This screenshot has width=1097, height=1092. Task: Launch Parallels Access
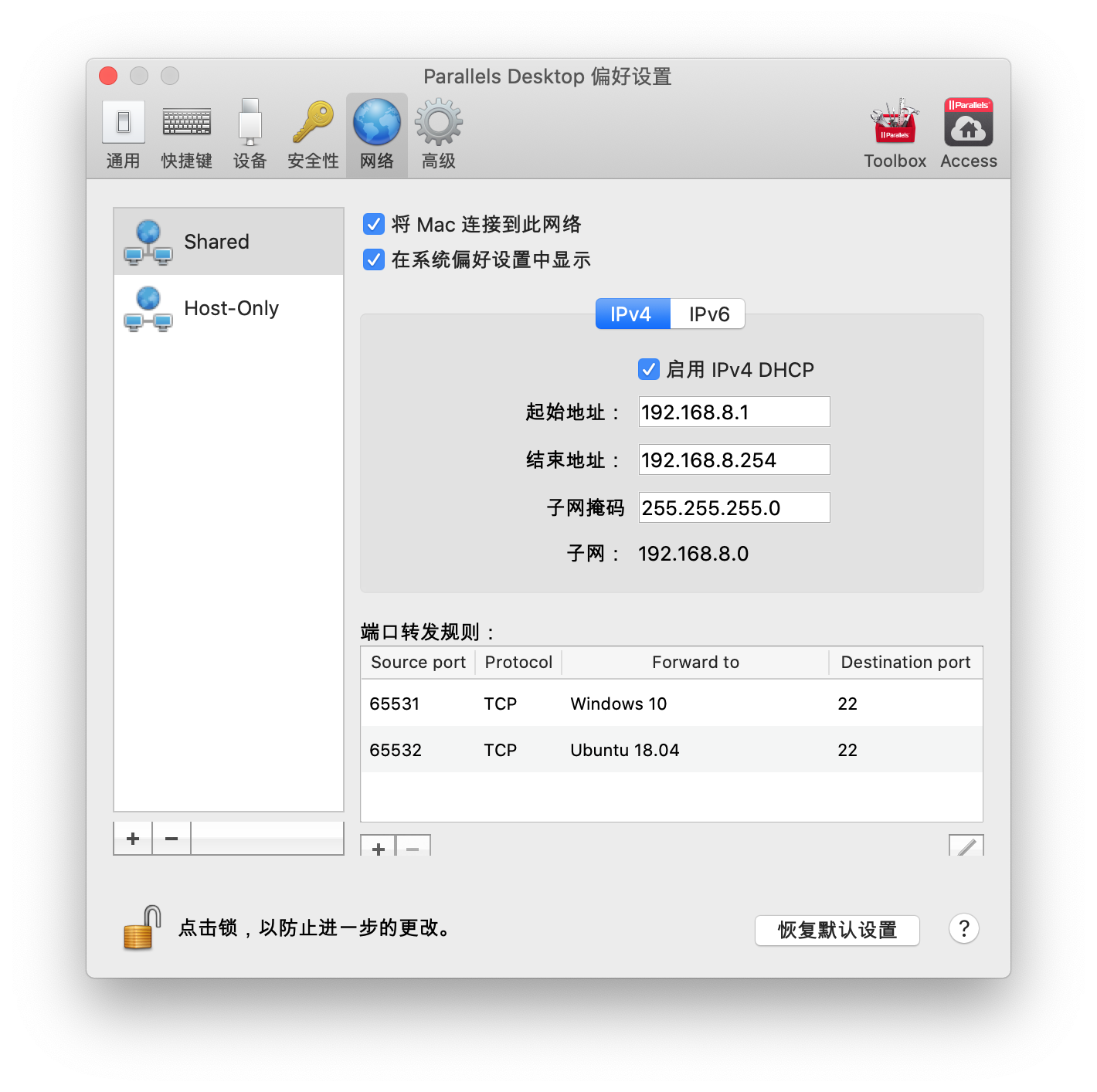click(x=969, y=135)
